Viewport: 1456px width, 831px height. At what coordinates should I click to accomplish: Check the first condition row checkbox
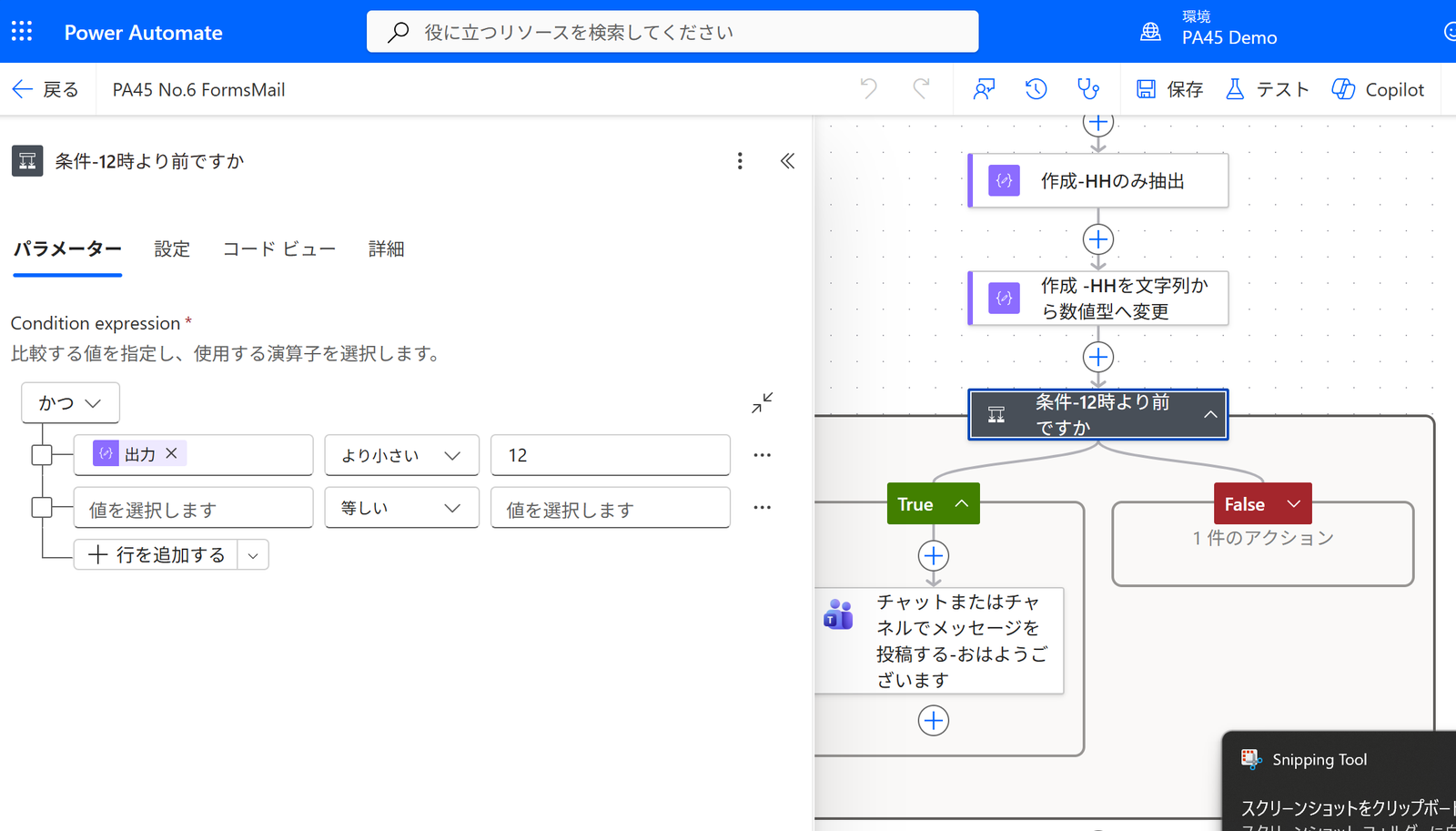coord(42,455)
